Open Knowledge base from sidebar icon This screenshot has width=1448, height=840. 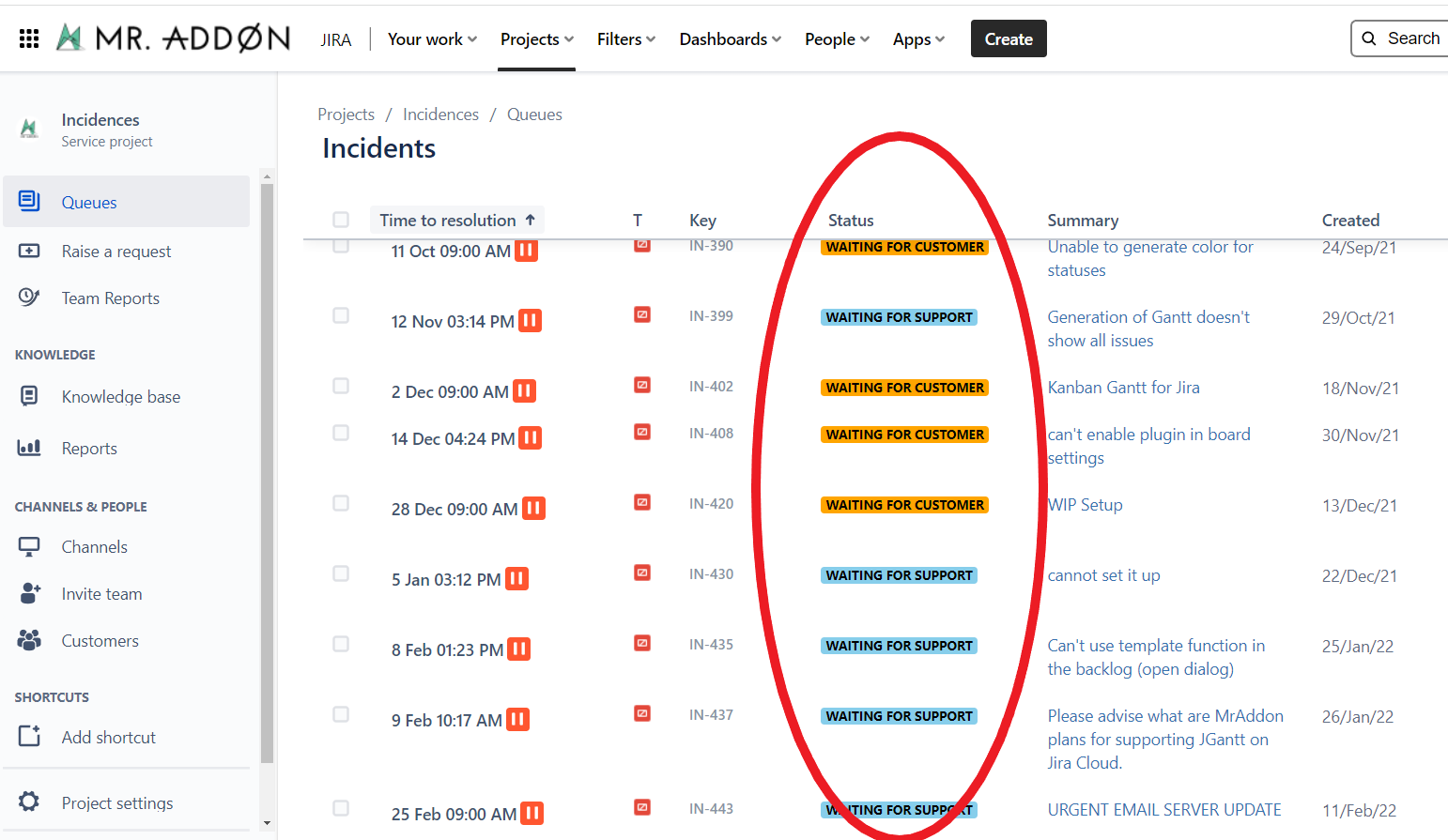29,396
